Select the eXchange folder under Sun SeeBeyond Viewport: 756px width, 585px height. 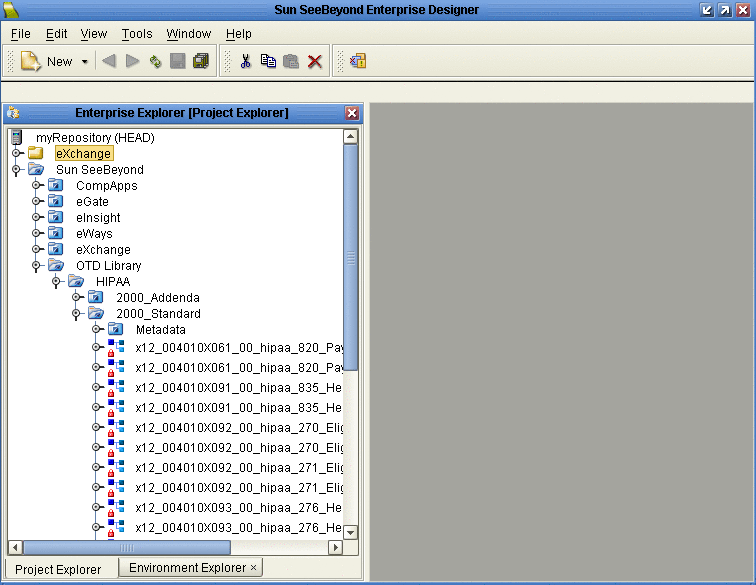103,250
